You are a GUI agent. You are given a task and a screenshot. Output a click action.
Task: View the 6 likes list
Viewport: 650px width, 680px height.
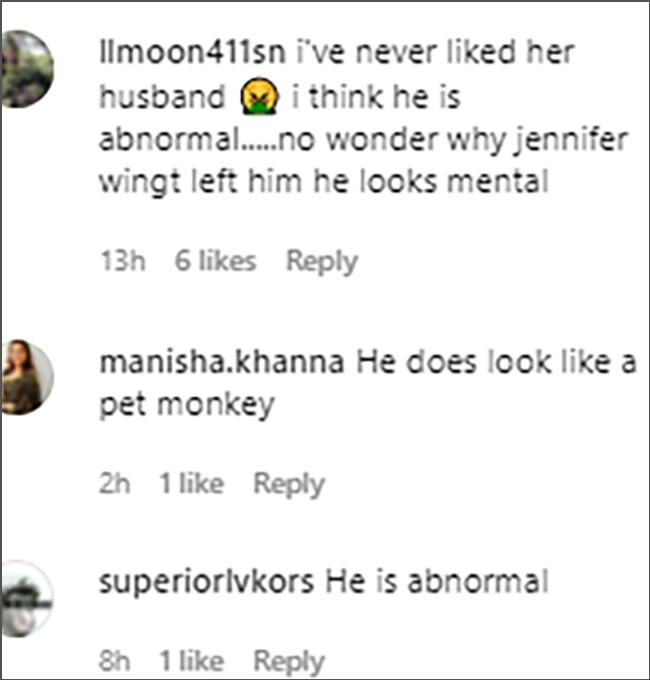215,262
